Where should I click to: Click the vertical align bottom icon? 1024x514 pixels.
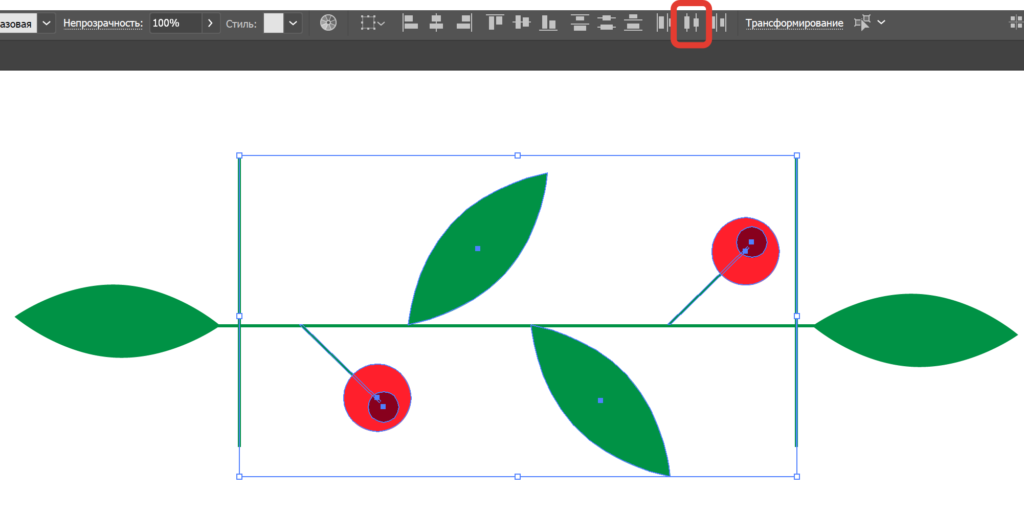(x=546, y=23)
